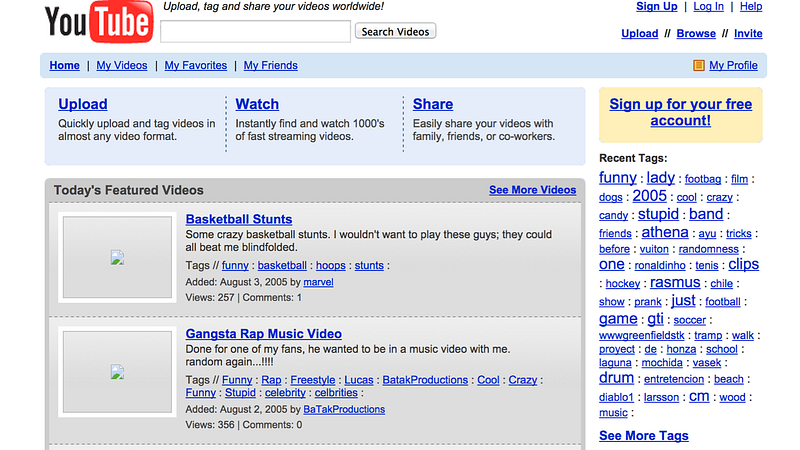Click the stunts tag

pyautogui.click(x=369, y=266)
